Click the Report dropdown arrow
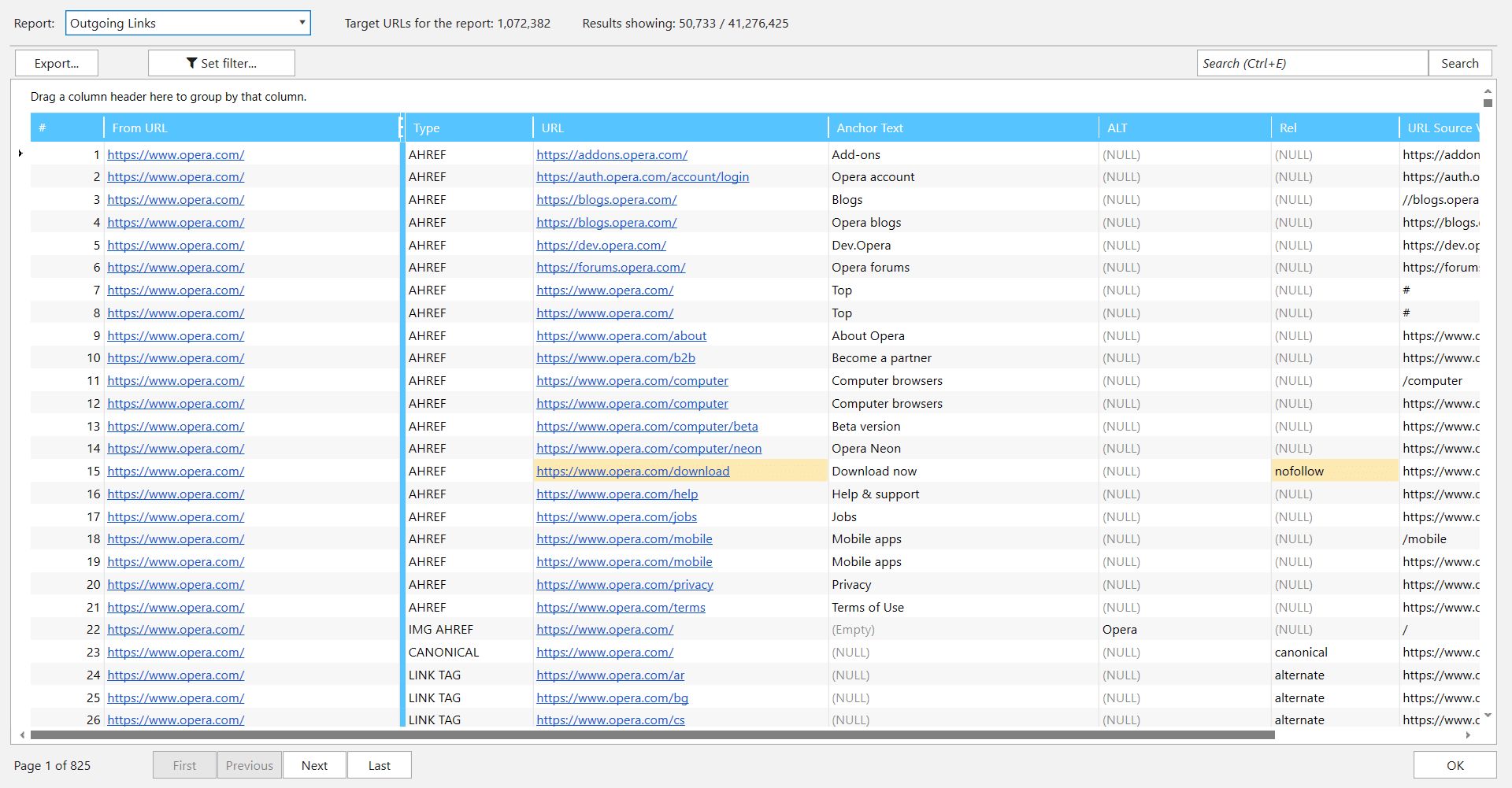The width and height of the screenshot is (1512, 788). coord(302,23)
